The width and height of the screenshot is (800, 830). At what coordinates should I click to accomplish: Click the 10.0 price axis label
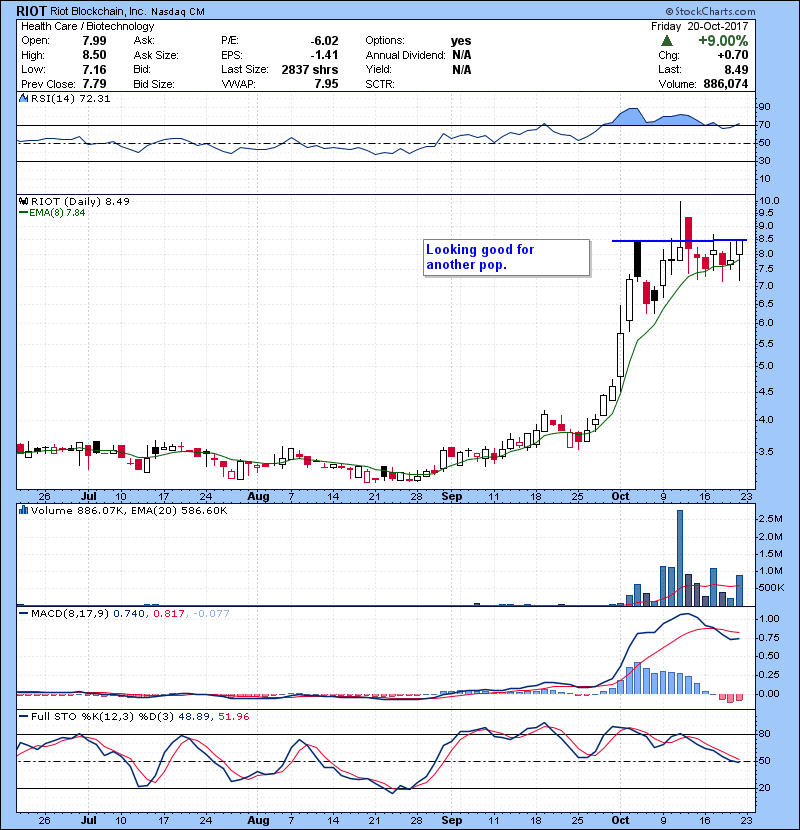[x=769, y=201]
